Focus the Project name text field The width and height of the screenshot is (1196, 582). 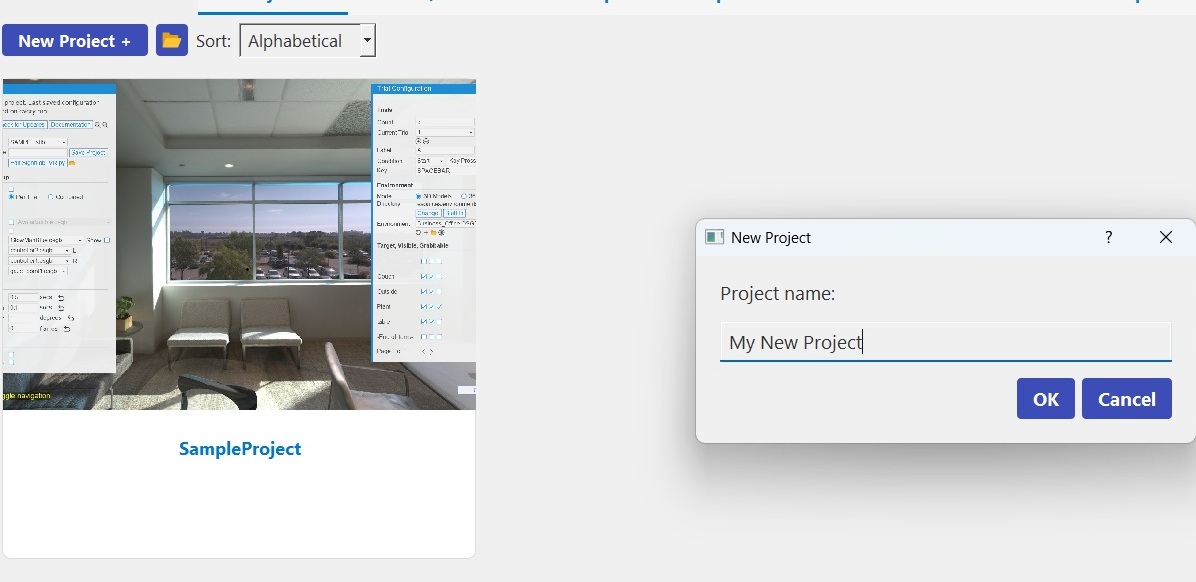click(944, 342)
